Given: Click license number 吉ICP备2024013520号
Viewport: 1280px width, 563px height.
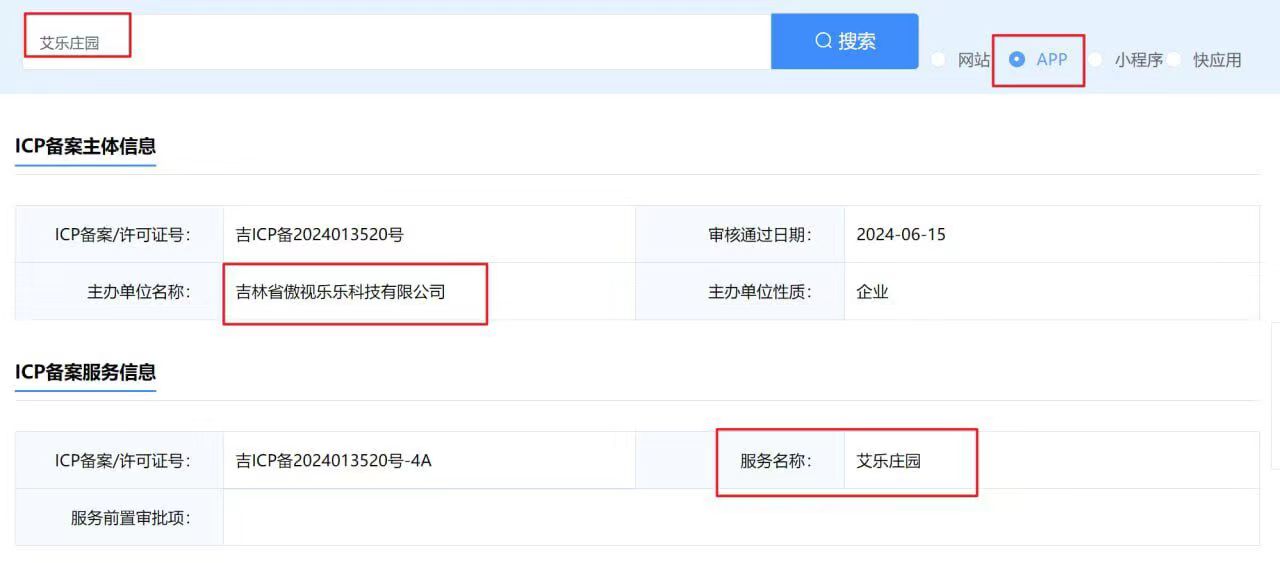Looking at the screenshot, I should [319, 235].
